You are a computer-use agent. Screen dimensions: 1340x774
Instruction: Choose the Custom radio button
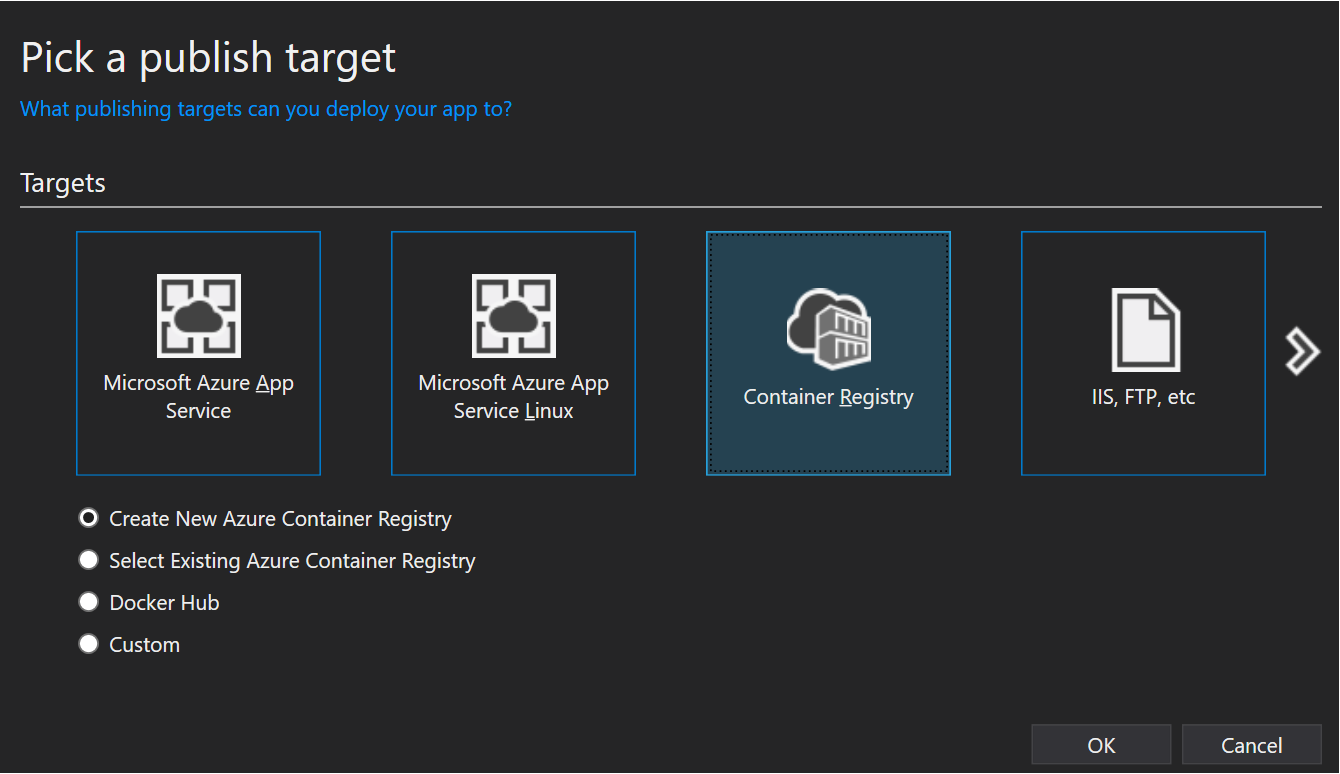89,644
